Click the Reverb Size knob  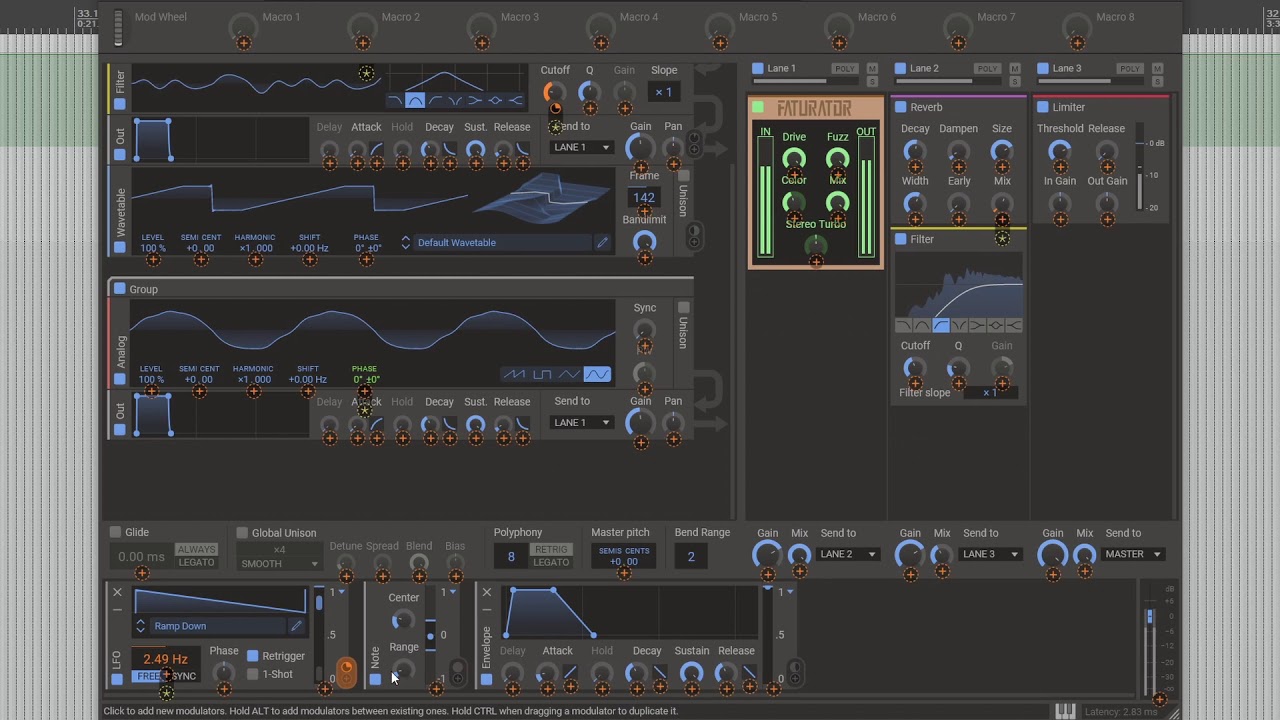coord(1001,150)
